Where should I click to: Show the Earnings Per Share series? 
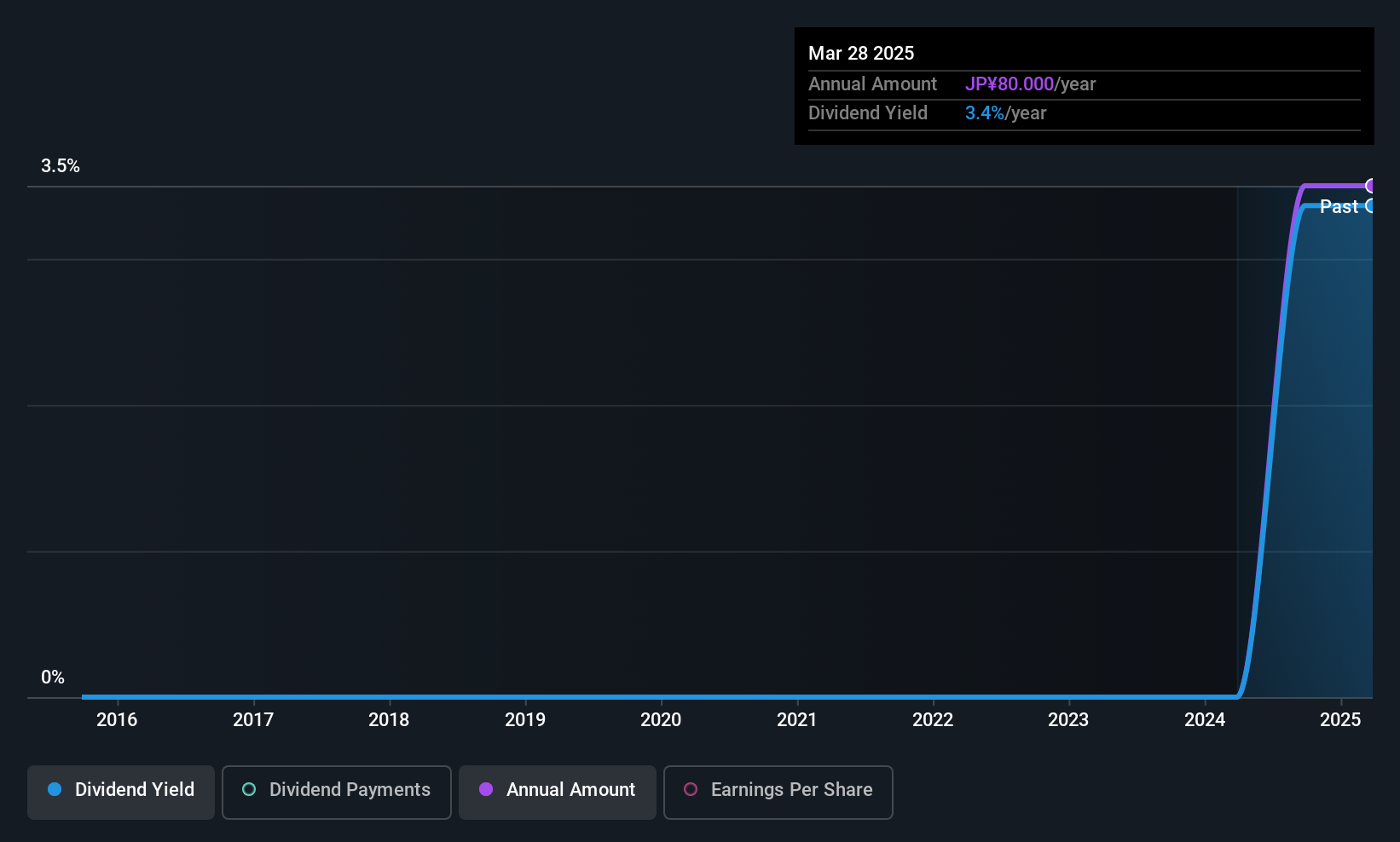pos(778,792)
